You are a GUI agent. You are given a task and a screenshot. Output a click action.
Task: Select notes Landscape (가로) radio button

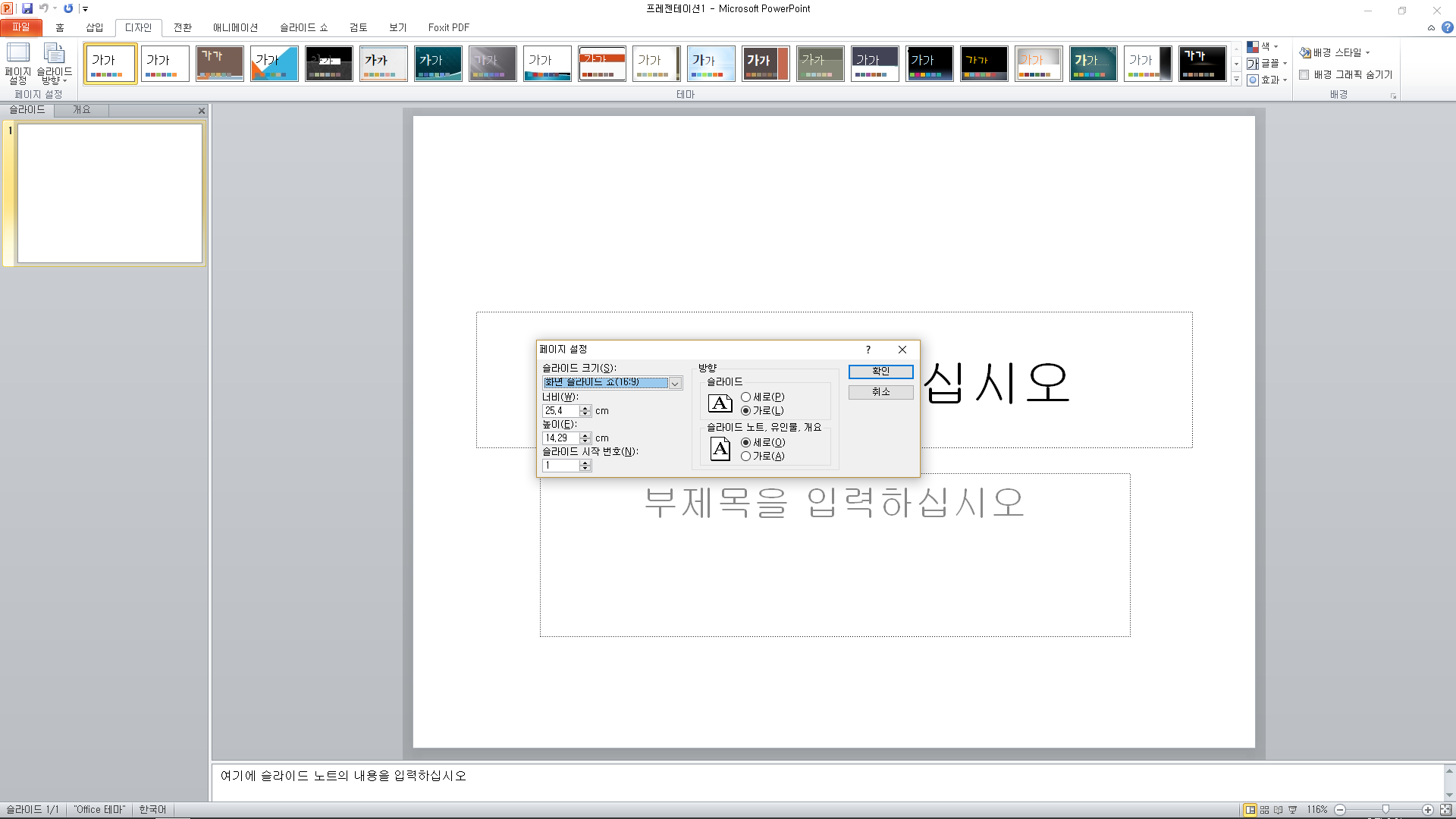pos(746,457)
